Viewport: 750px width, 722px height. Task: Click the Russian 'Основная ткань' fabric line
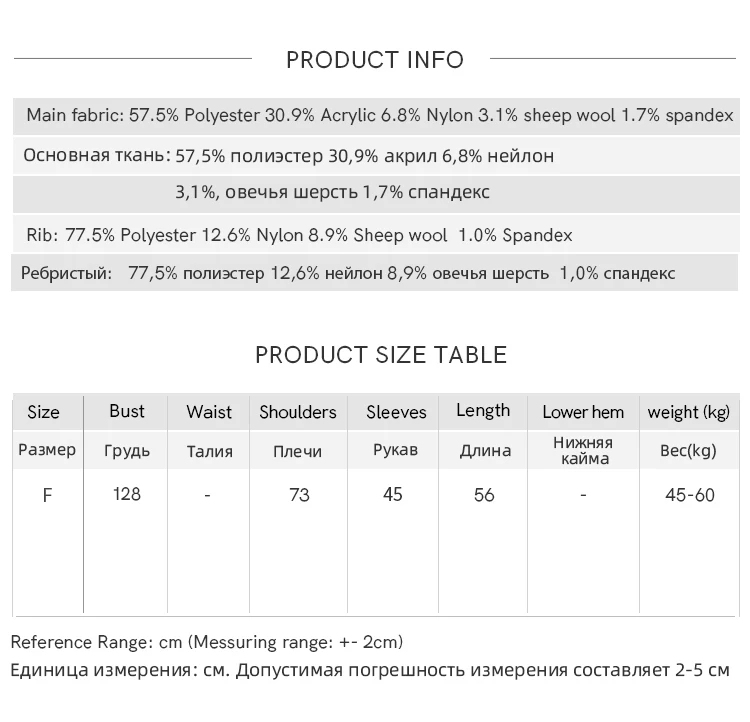tap(288, 156)
